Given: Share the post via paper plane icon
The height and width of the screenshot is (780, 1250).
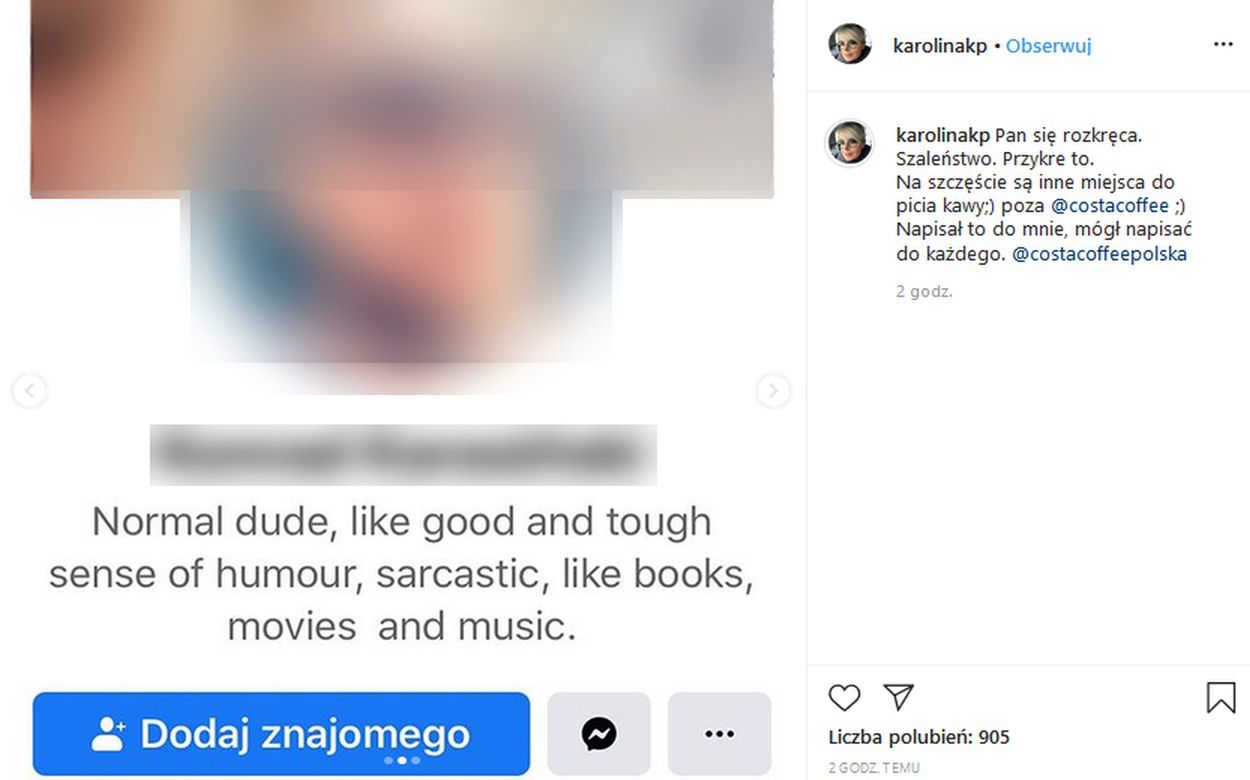Looking at the screenshot, I should click(x=899, y=697).
